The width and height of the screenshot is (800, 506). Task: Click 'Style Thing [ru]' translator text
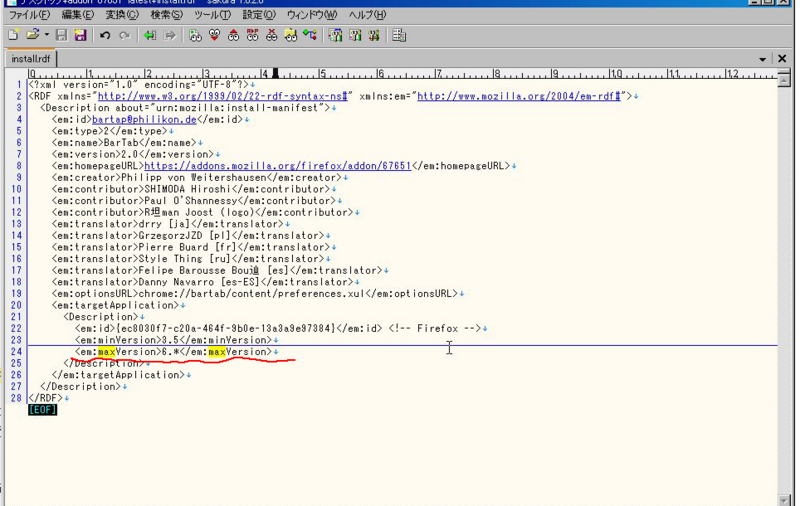pos(185,259)
